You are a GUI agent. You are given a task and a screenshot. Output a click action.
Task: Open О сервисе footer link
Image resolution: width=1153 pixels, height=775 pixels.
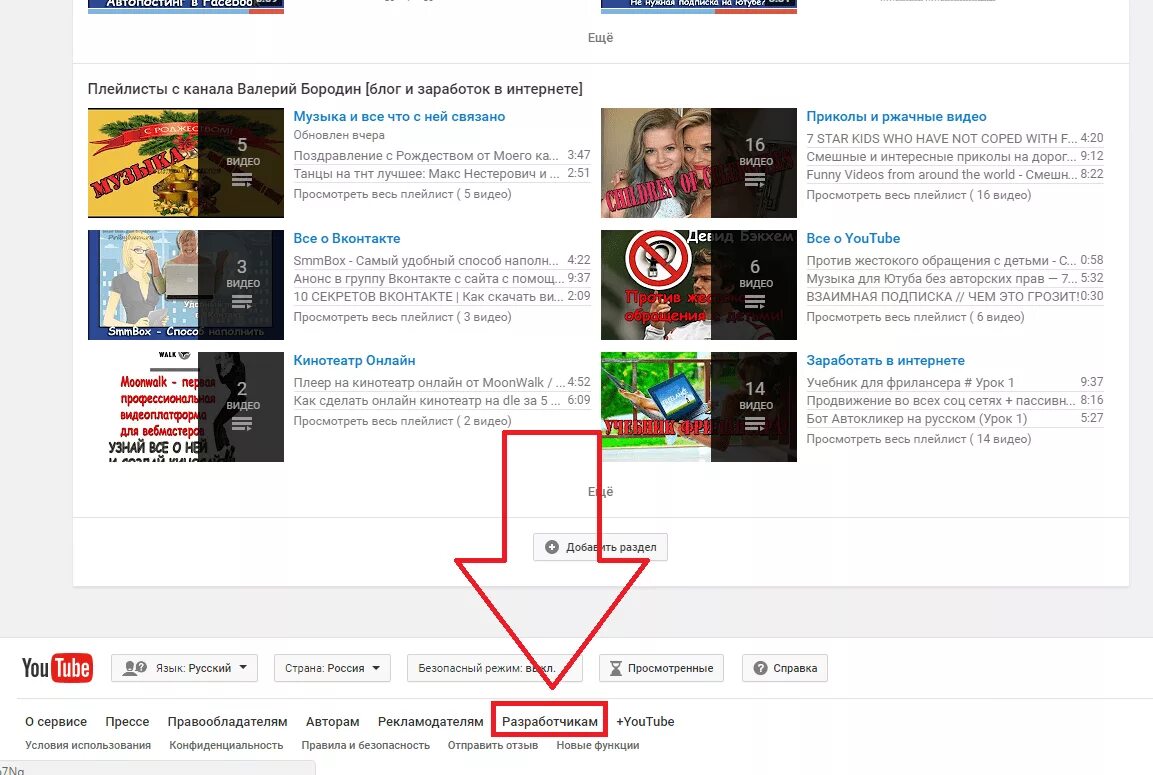[x=56, y=721]
